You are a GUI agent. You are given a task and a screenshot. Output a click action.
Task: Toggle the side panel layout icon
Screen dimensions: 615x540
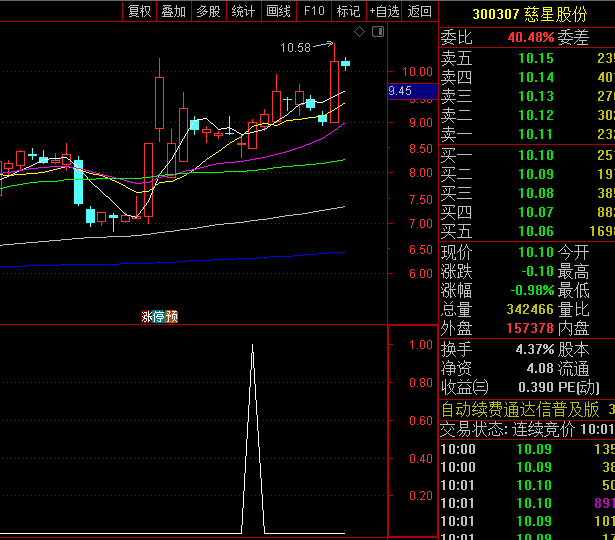378,31
